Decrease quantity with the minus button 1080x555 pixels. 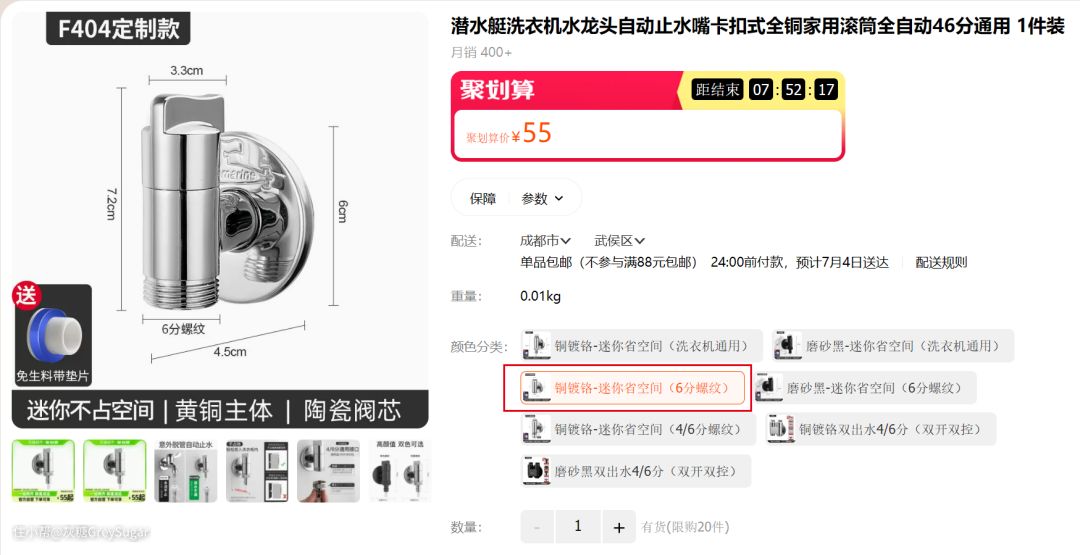coord(537,527)
